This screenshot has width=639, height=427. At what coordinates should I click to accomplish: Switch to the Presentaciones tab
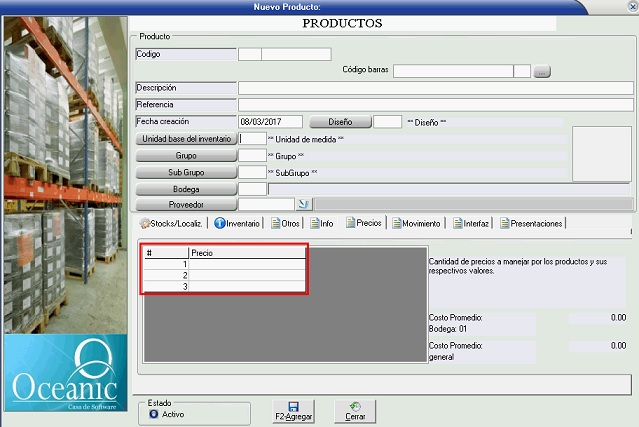535,223
